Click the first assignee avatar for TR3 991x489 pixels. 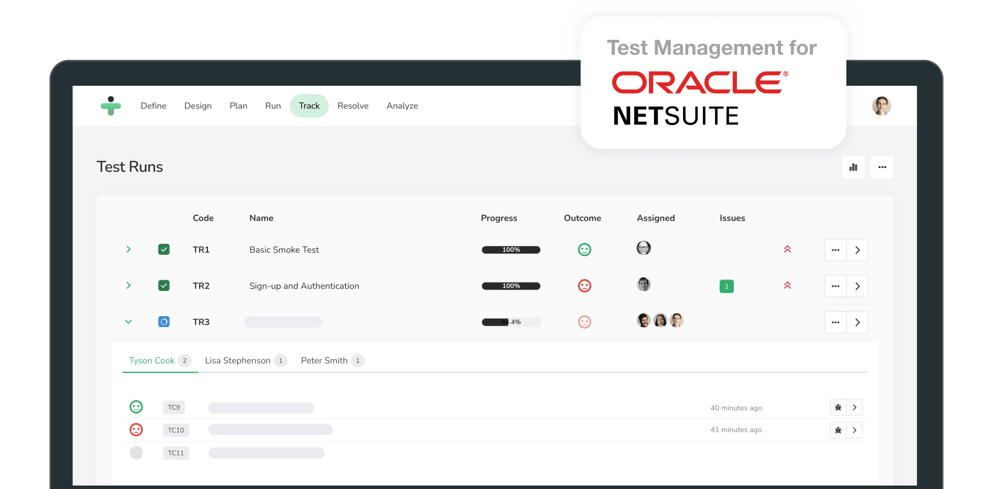(643, 320)
